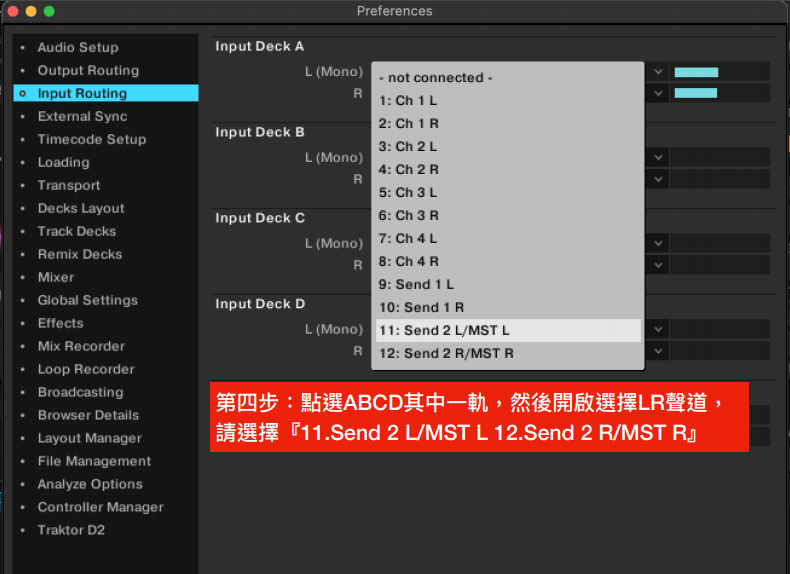Click the Input Deck A heading
Screen dimensions: 790x574
tap(259, 46)
